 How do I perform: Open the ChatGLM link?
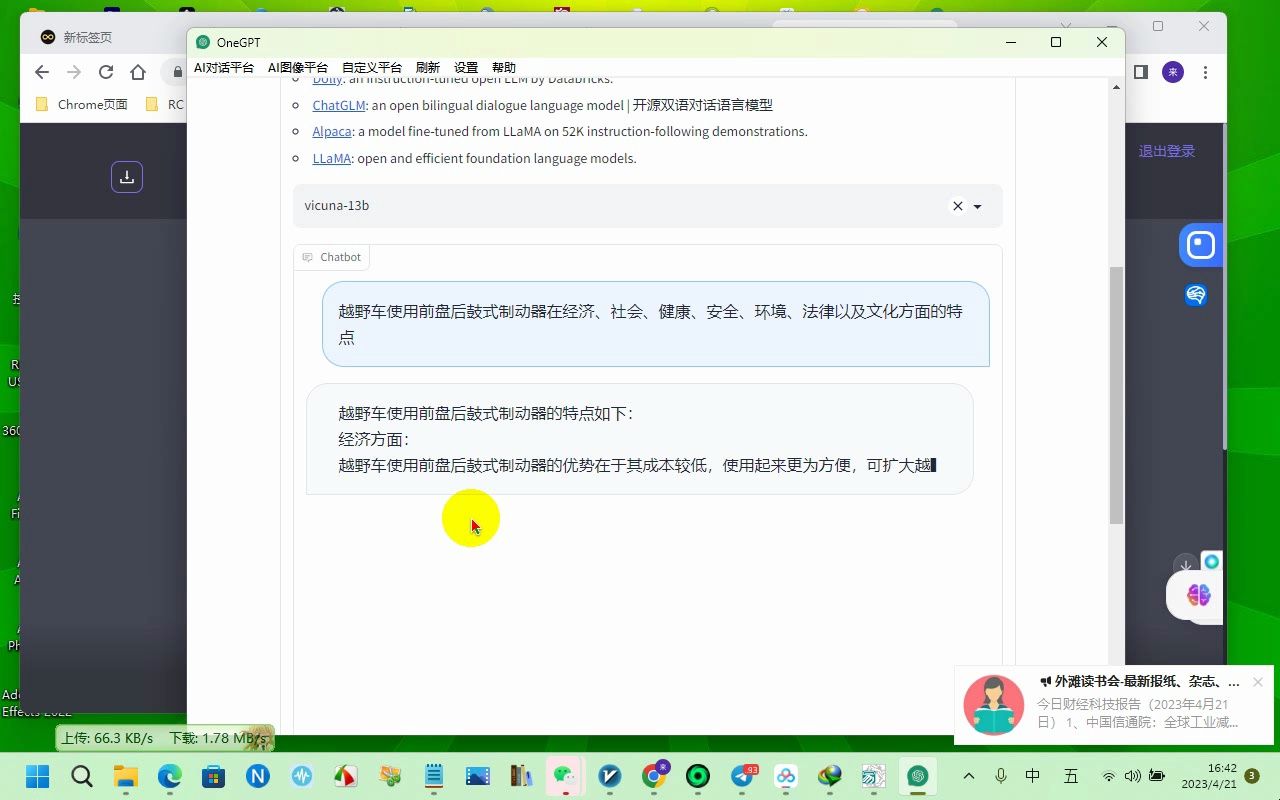pos(338,105)
